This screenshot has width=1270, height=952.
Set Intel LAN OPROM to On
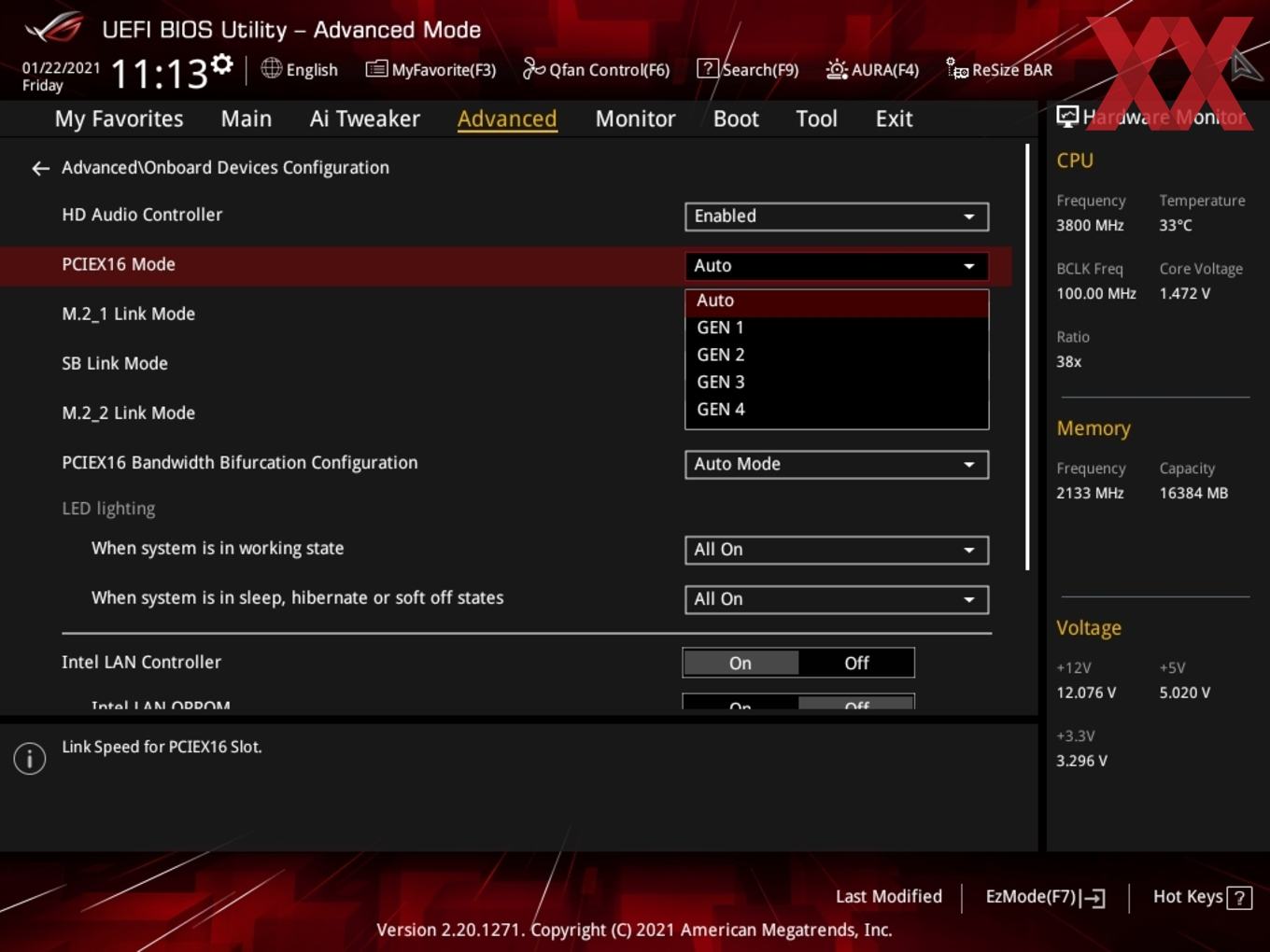click(741, 707)
